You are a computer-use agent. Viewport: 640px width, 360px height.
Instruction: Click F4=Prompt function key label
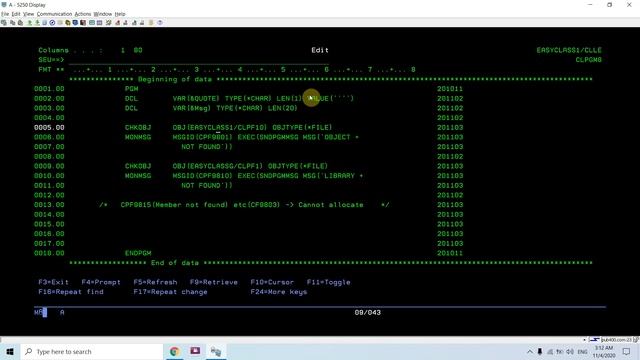coord(101,282)
